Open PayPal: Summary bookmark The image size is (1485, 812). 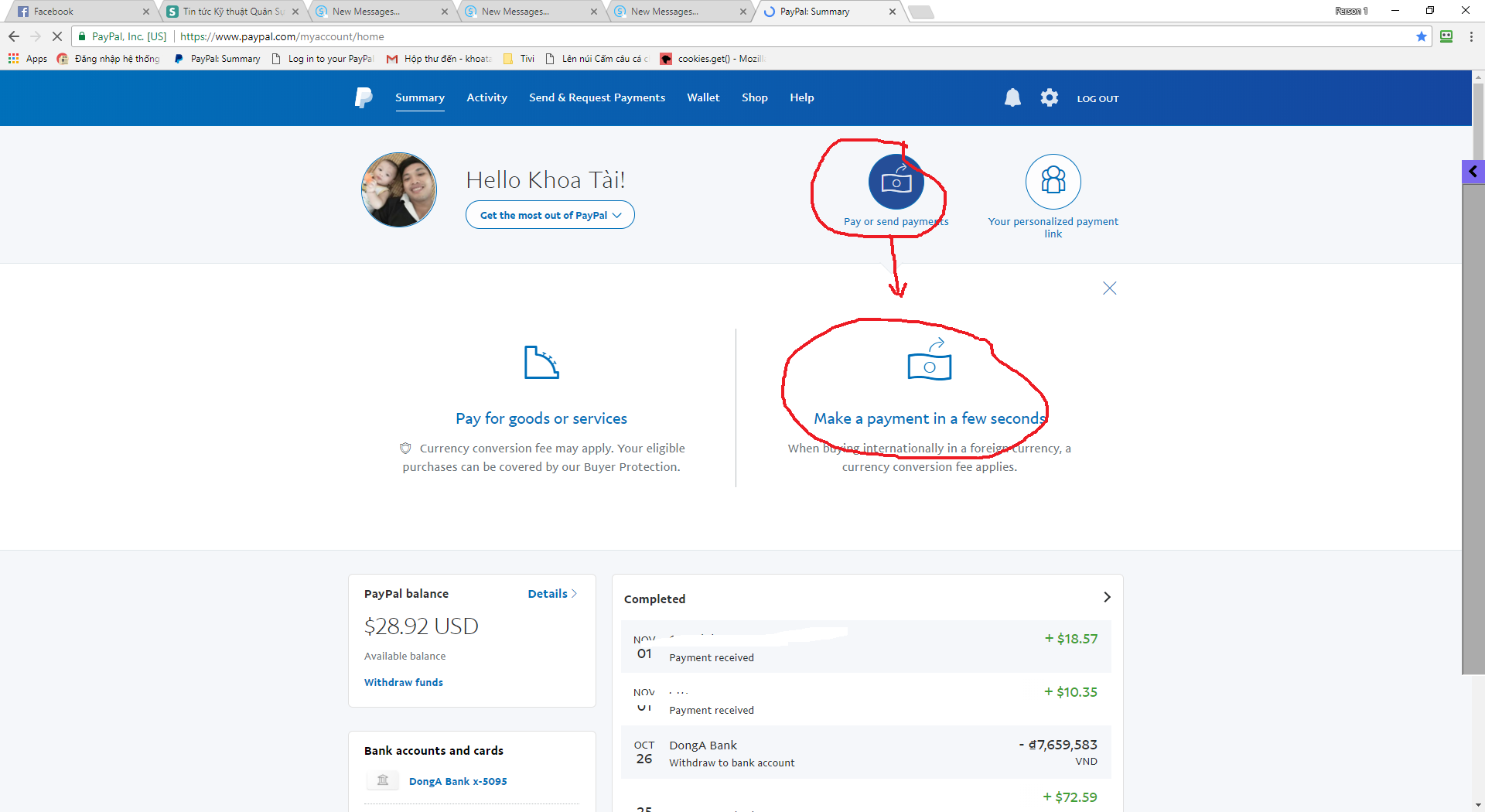point(217,59)
